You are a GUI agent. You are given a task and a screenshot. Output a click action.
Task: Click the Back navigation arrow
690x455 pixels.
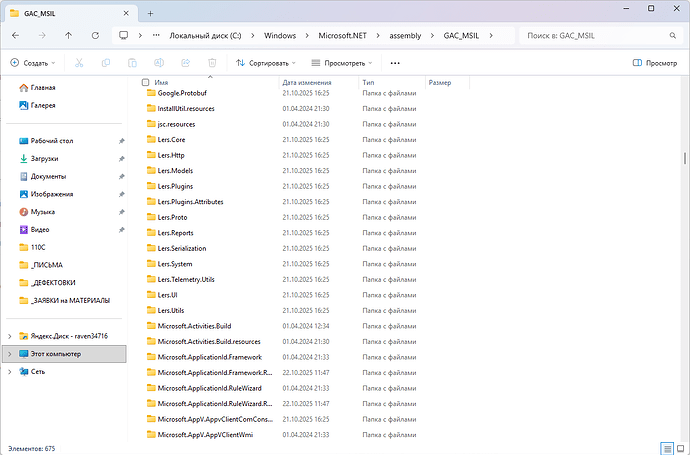[x=16, y=35]
